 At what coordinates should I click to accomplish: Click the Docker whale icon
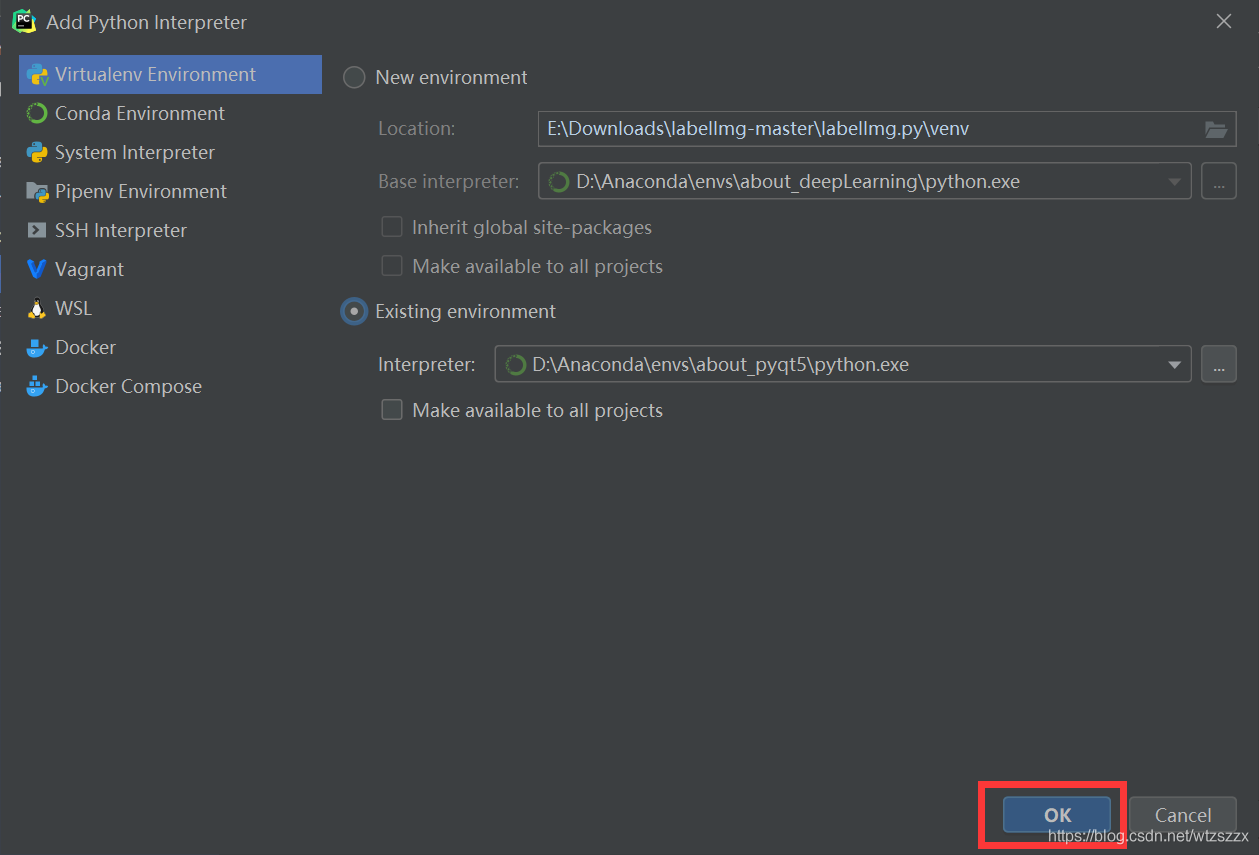coord(37,348)
